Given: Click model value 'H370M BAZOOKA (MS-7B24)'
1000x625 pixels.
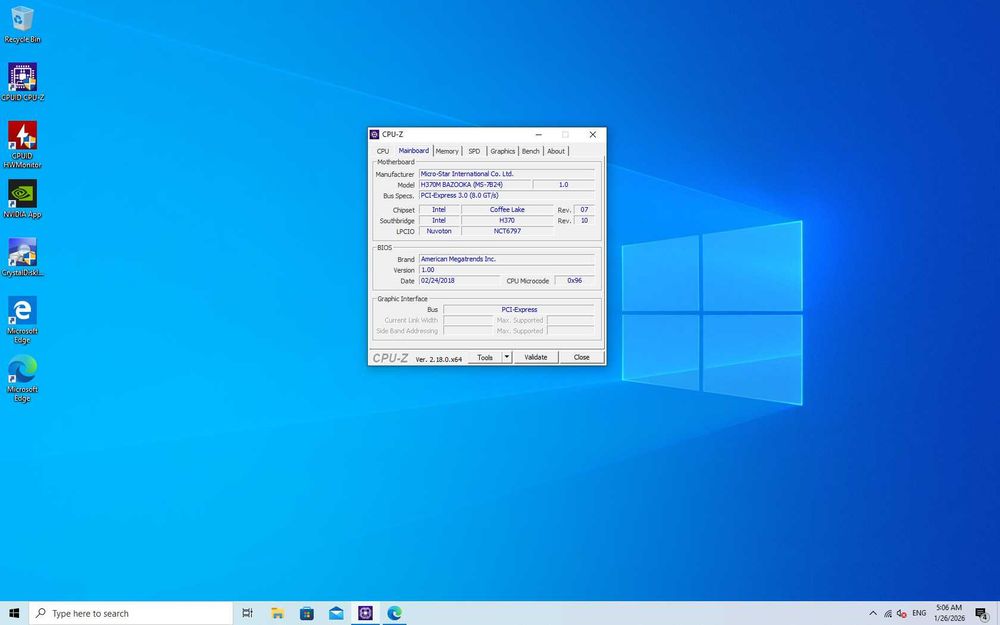Looking at the screenshot, I should click(474, 184).
